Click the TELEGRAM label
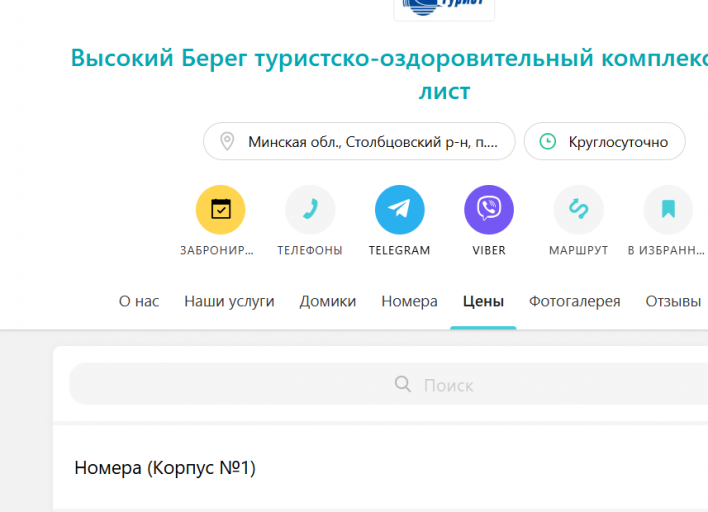The width and height of the screenshot is (708, 512). coord(400,250)
